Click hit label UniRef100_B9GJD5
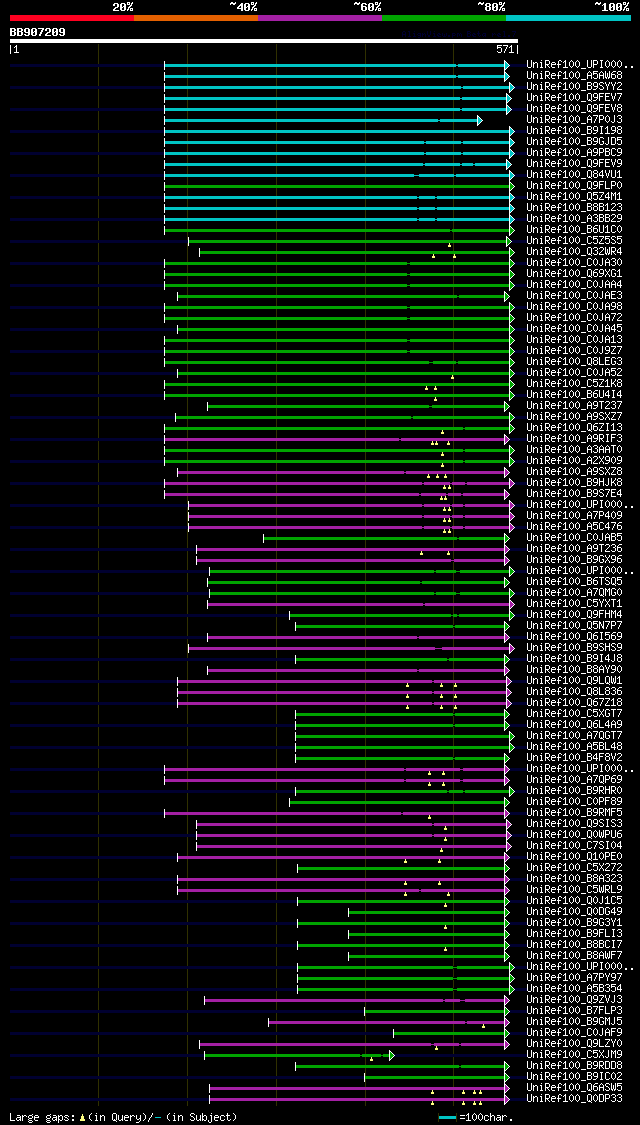 coord(575,141)
